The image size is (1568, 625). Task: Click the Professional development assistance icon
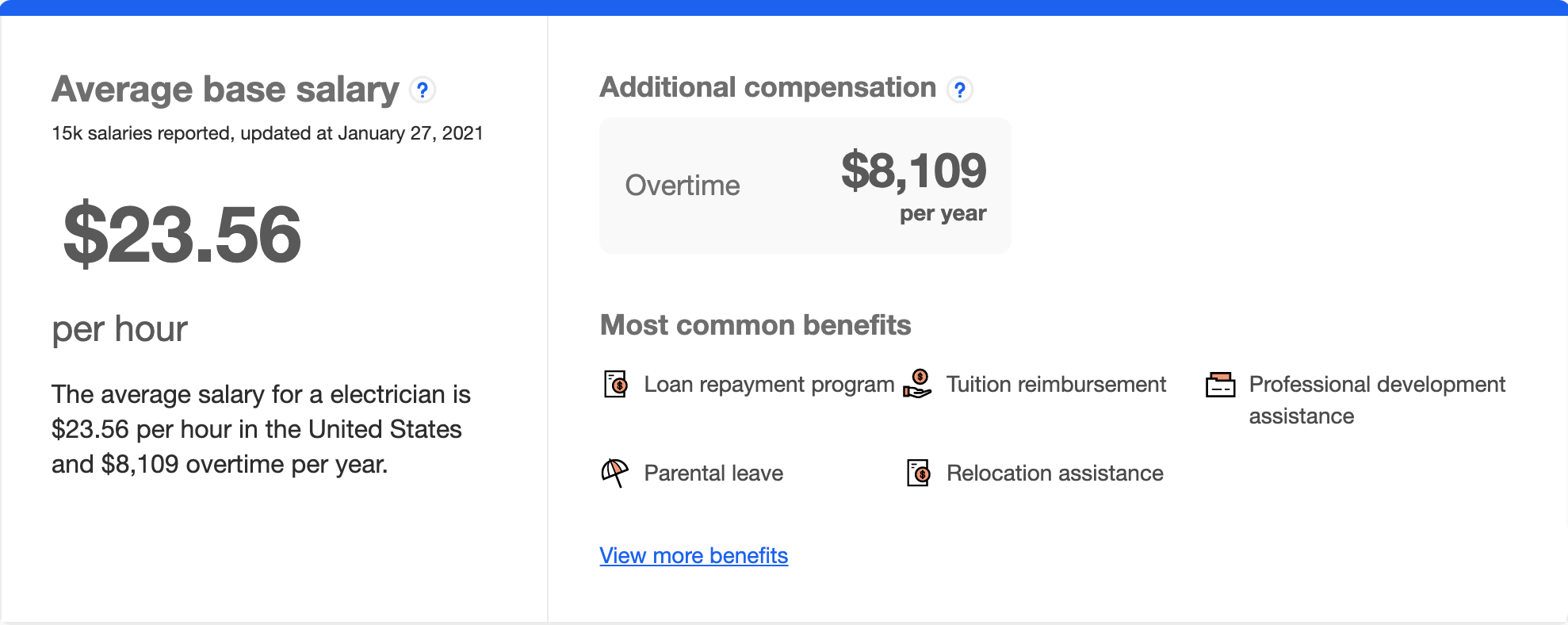[x=1220, y=385]
